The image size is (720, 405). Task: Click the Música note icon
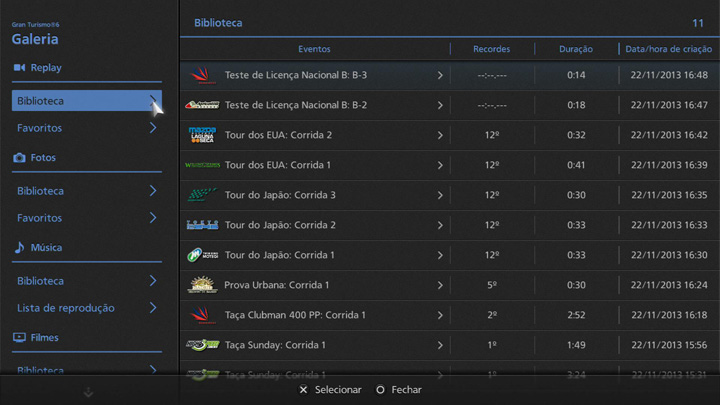pos(19,248)
